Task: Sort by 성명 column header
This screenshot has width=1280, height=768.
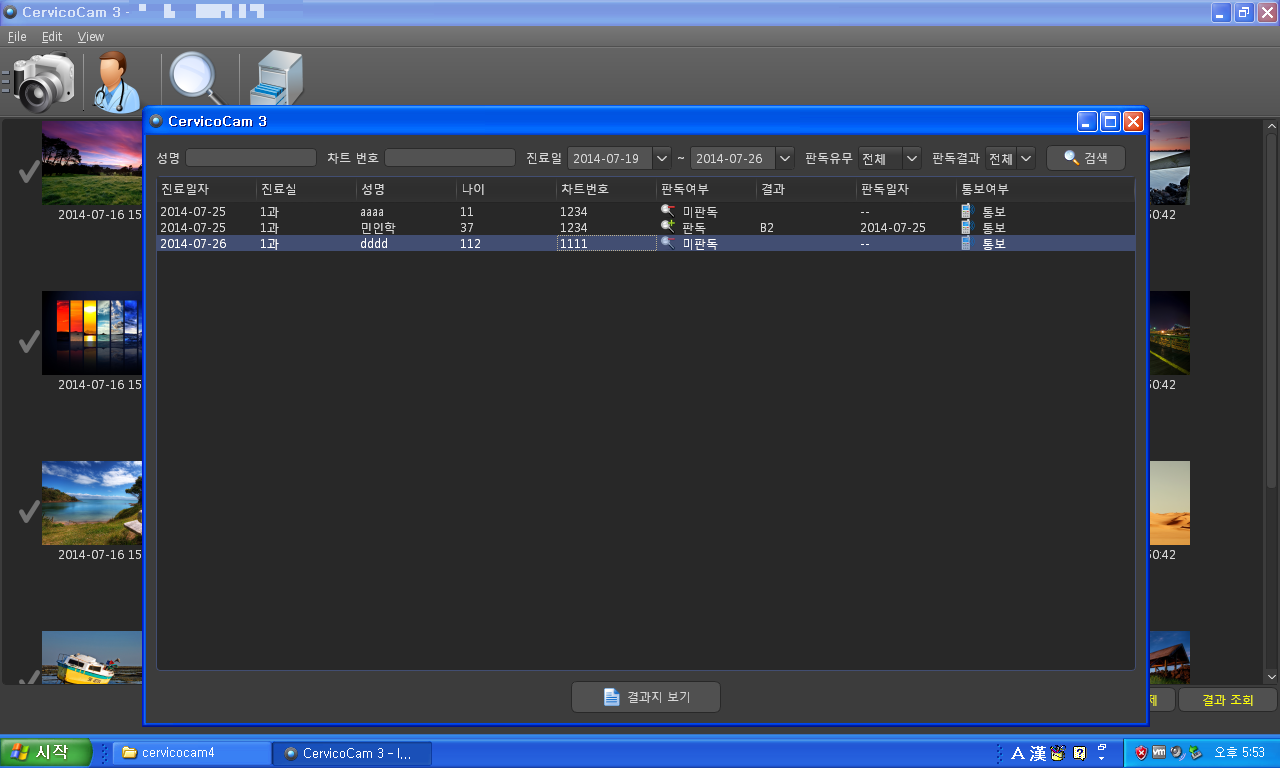Action: [x=407, y=189]
